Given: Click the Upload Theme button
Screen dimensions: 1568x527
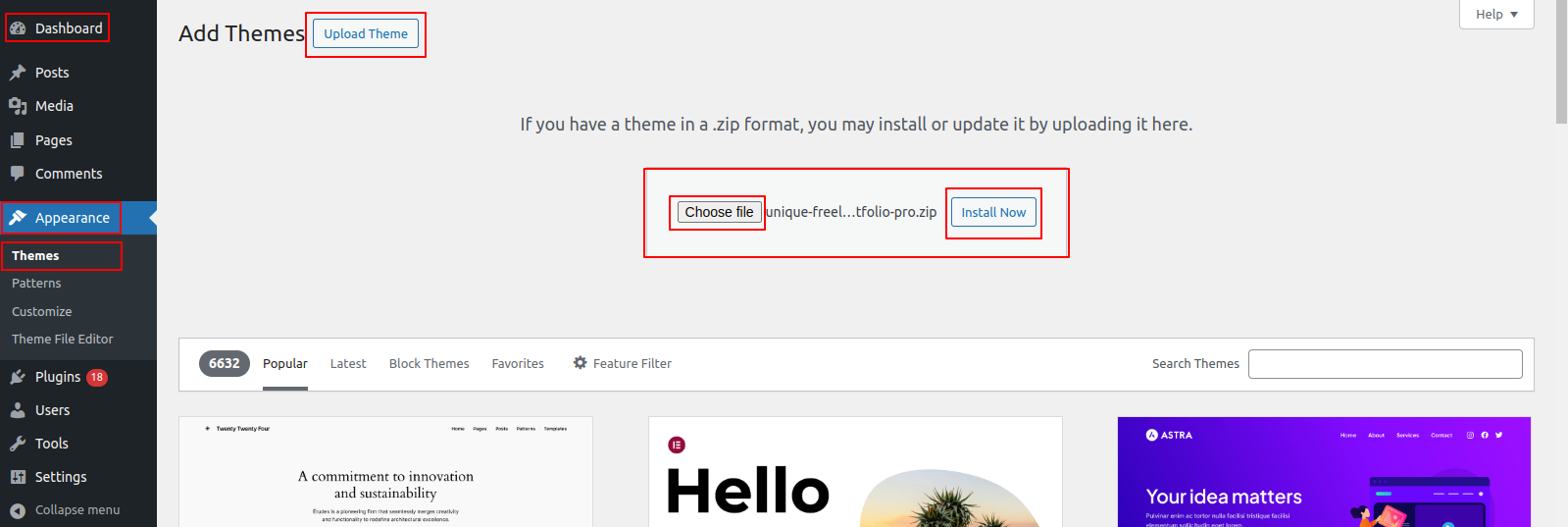Looking at the screenshot, I should pos(366,33).
